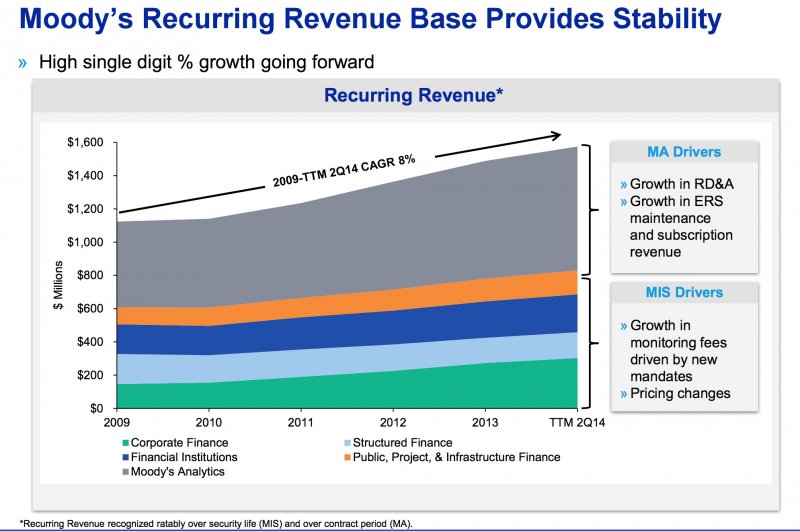The height and width of the screenshot is (531, 800).
Task: Click the 2009-TTM 2Q14 CAGR 8% annotation
Action: (x=344, y=170)
